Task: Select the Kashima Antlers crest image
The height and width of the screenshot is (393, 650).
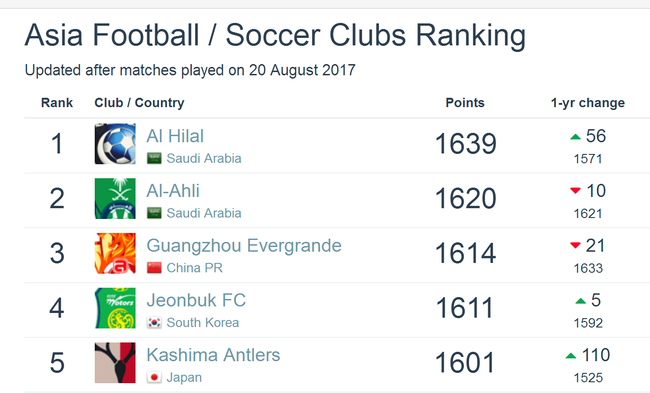Action: (115, 363)
